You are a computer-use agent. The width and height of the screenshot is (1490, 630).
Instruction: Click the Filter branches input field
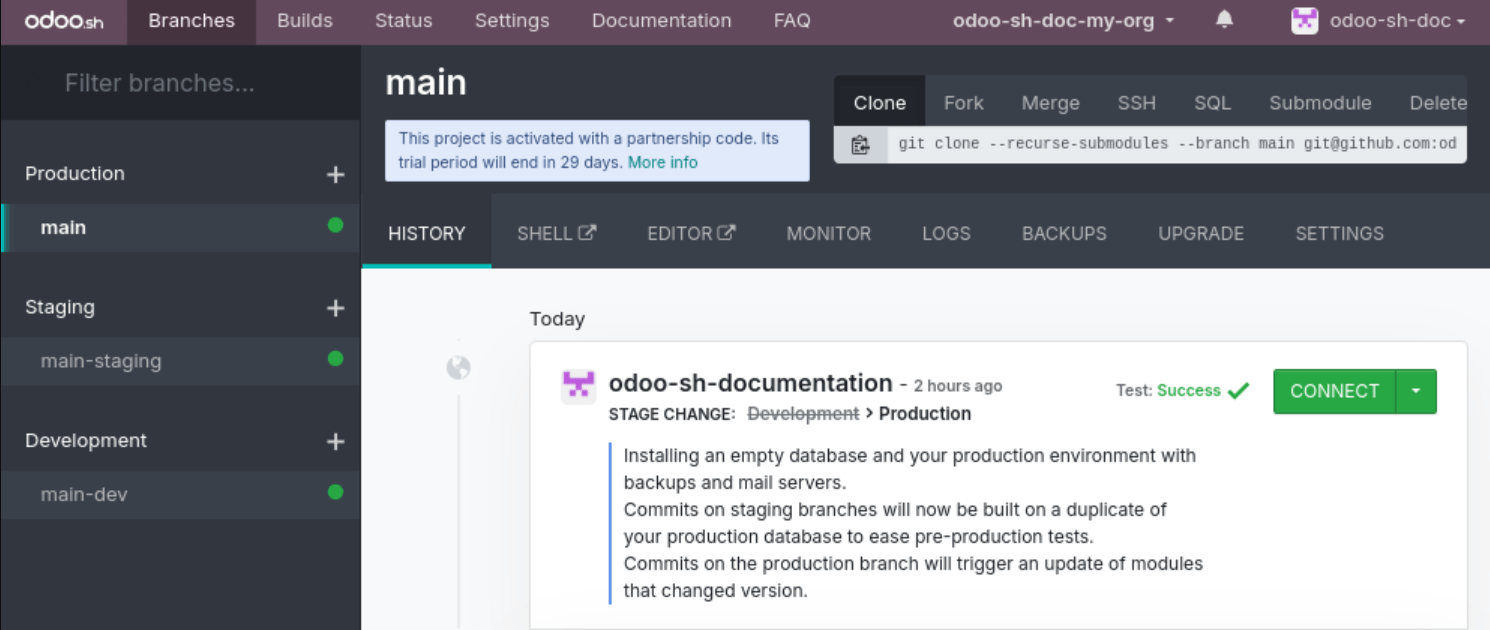160,83
